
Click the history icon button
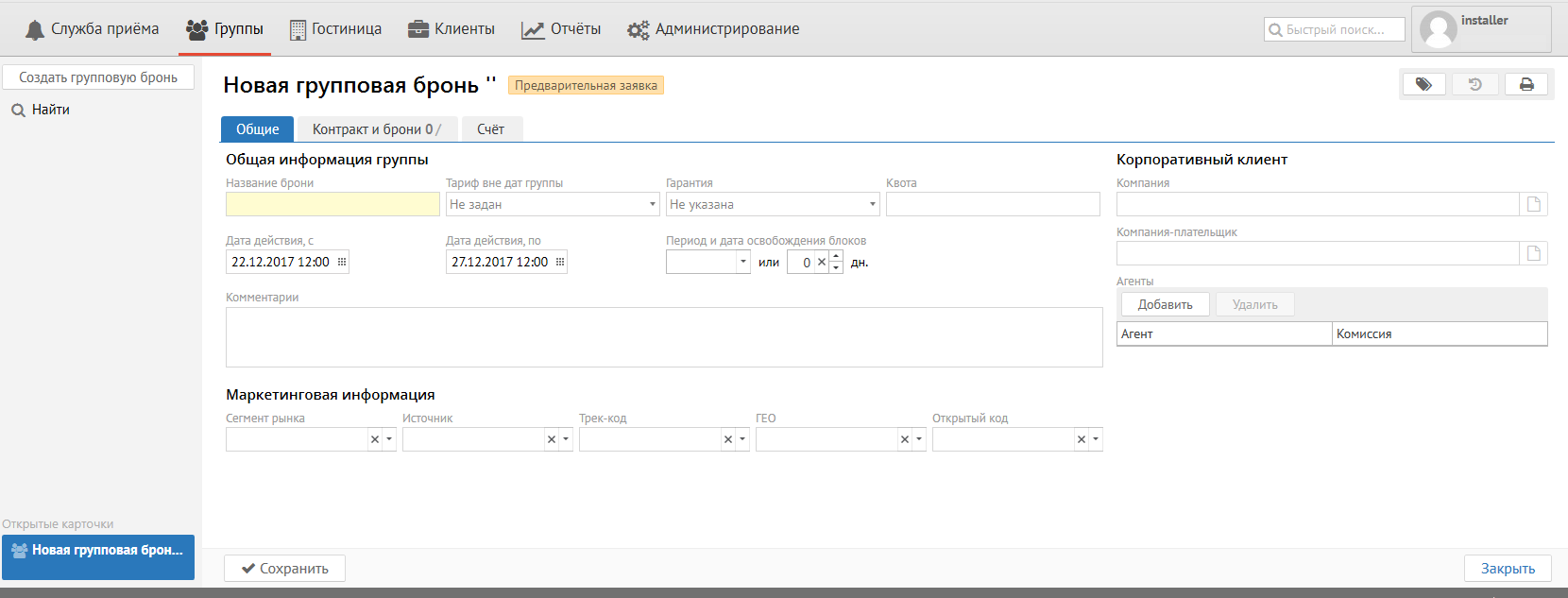pyautogui.click(x=1474, y=85)
